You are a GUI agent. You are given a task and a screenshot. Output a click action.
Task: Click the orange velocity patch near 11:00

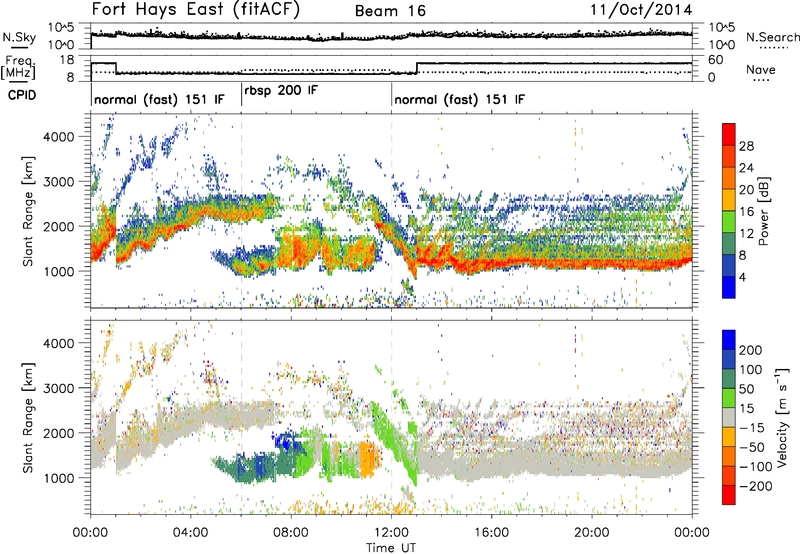tap(367, 459)
